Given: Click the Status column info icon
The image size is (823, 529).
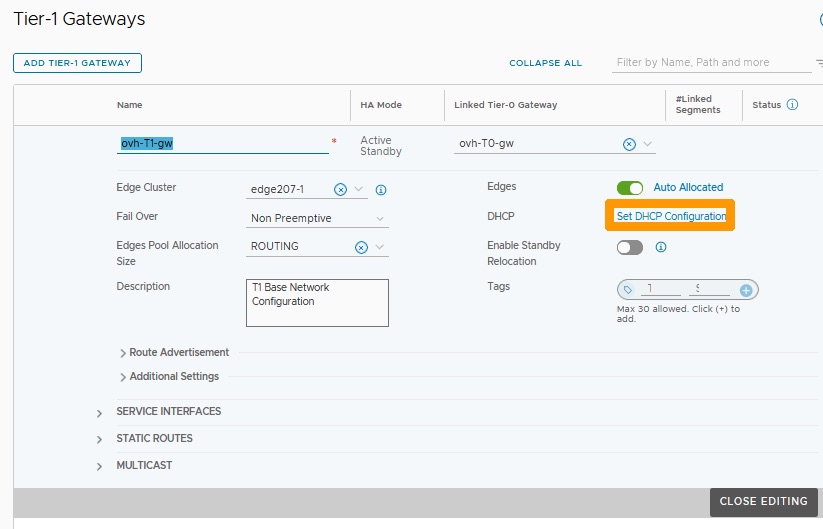Looking at the screenshot, I should 793,104.
